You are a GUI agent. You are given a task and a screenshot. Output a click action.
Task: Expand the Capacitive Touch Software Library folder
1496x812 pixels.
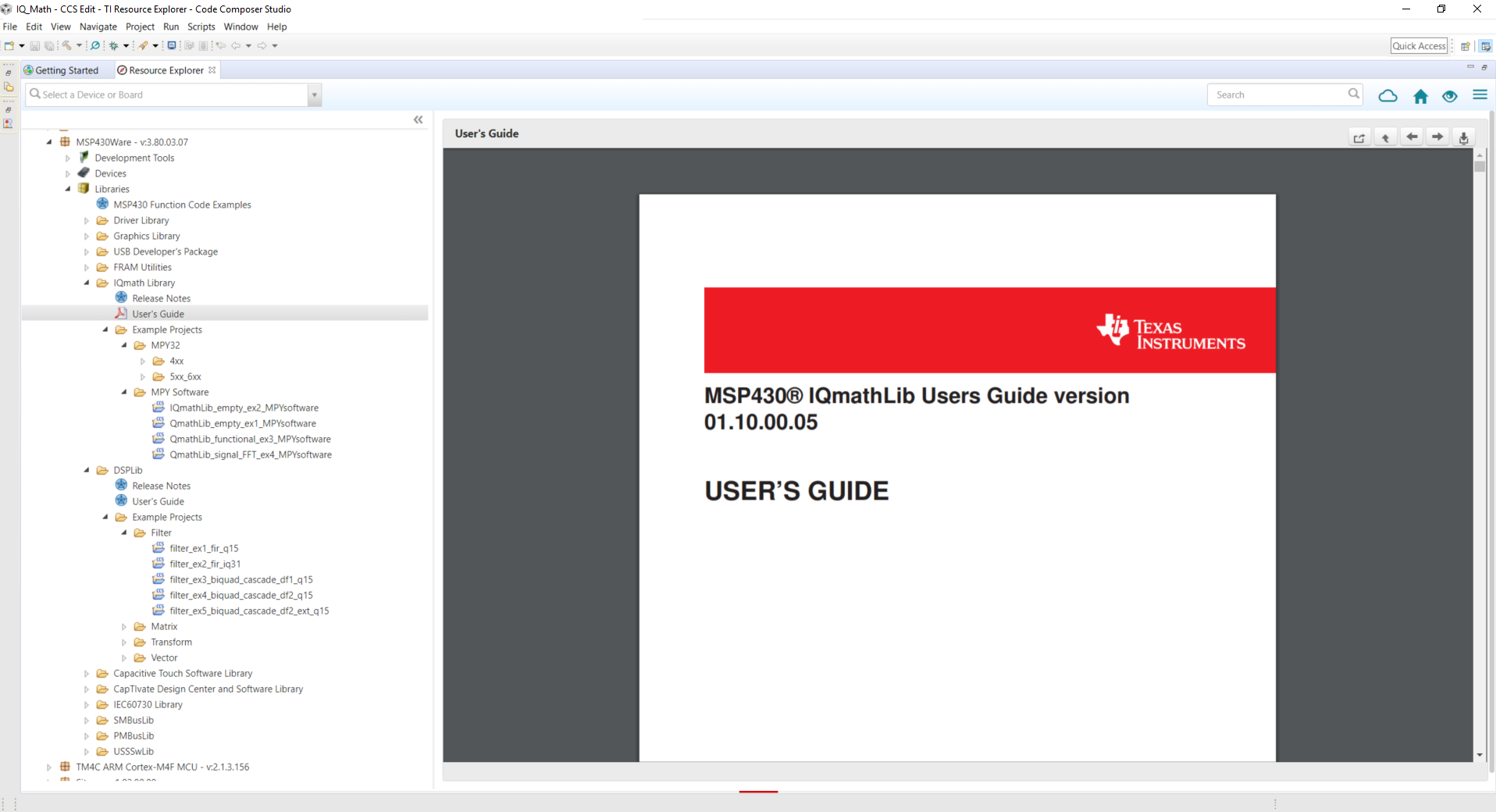click(x=87, y=673)
